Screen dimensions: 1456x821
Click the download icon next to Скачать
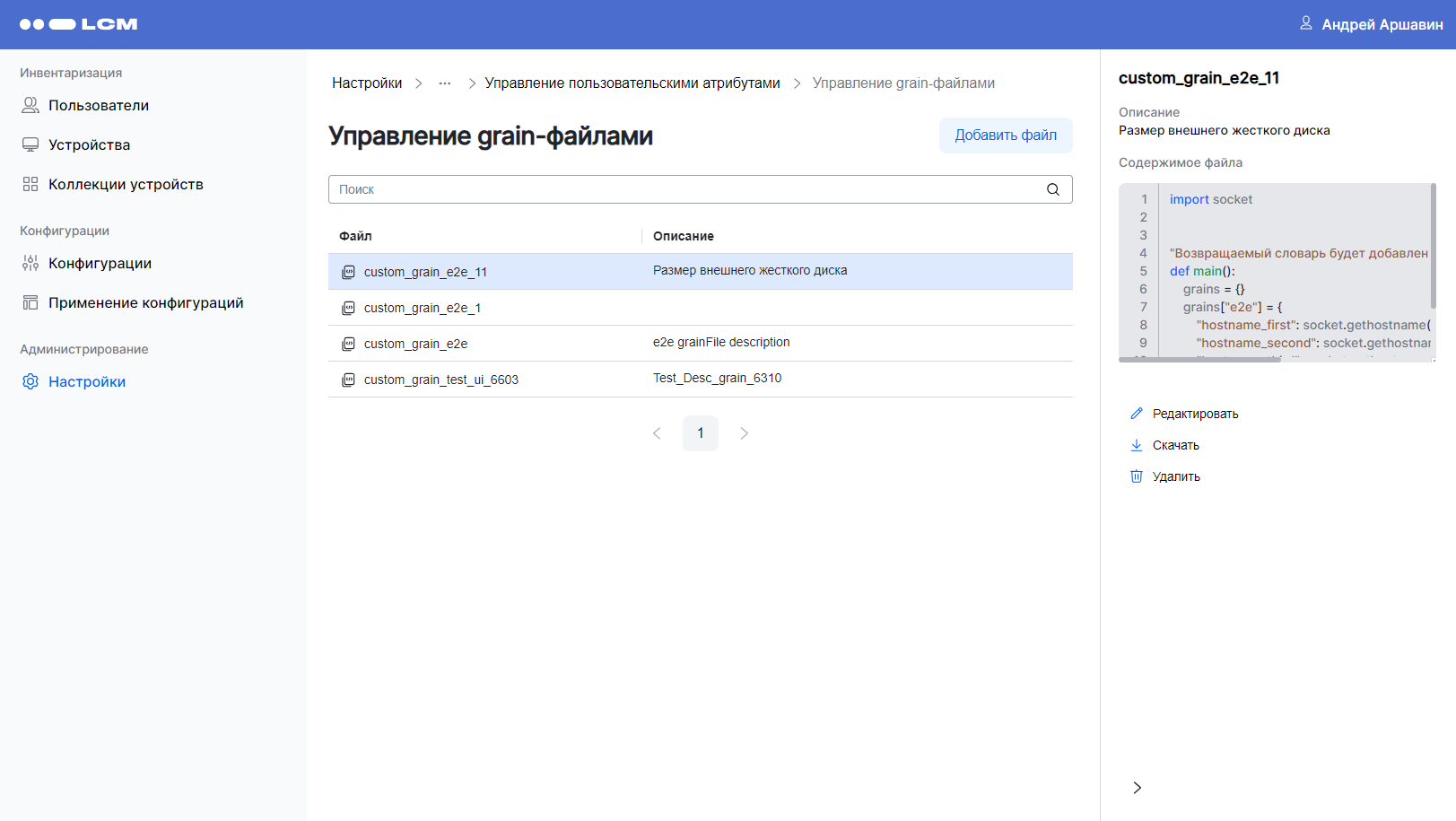point(1137,445)
